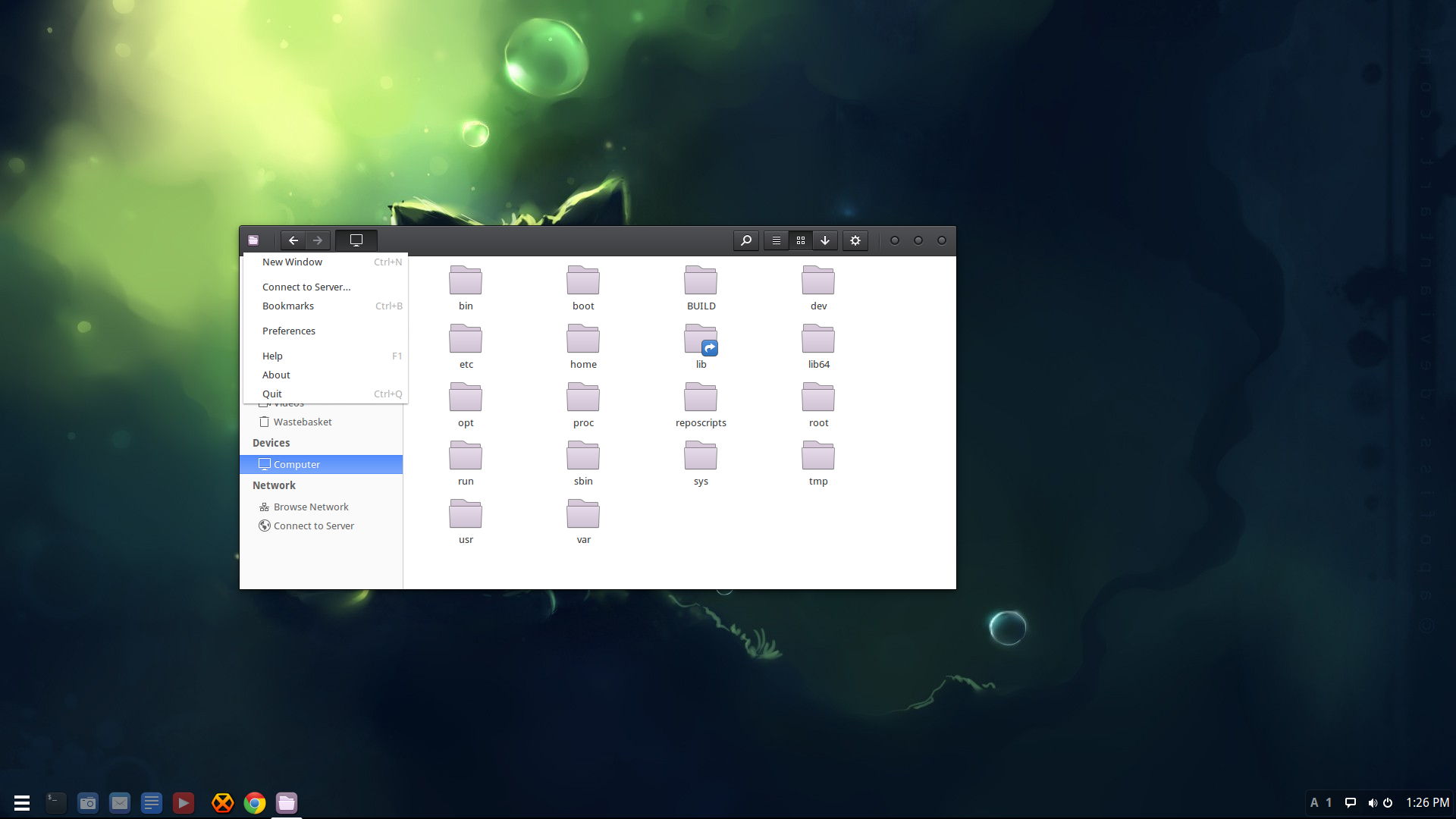Switch to list view
1456x819 pixels.
[x=777, y=240]
